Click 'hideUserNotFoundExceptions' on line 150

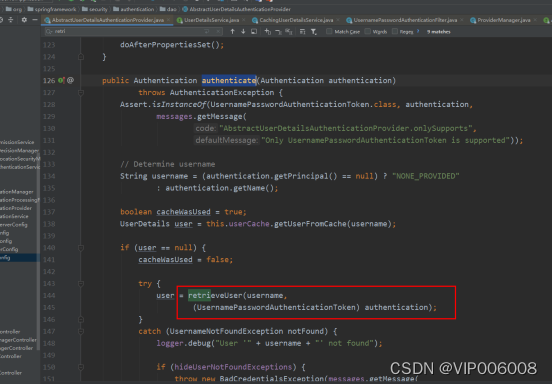[x=233, y=367]
